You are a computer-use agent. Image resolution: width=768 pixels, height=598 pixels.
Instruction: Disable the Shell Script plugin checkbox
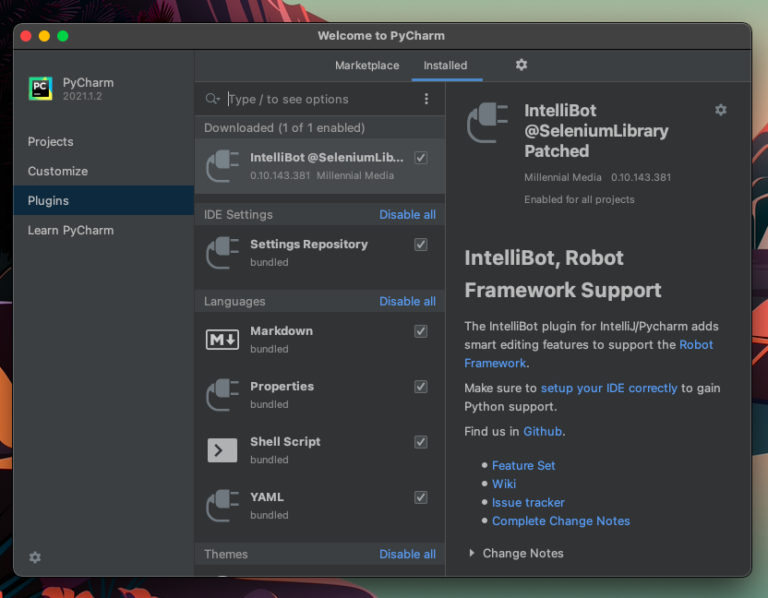[421, 442]
